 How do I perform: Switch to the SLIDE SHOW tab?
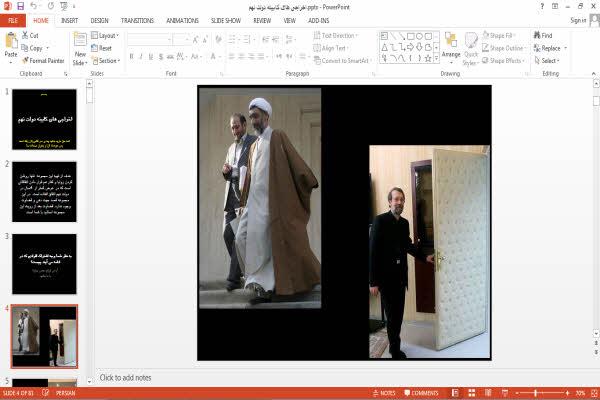pos(226,20)
